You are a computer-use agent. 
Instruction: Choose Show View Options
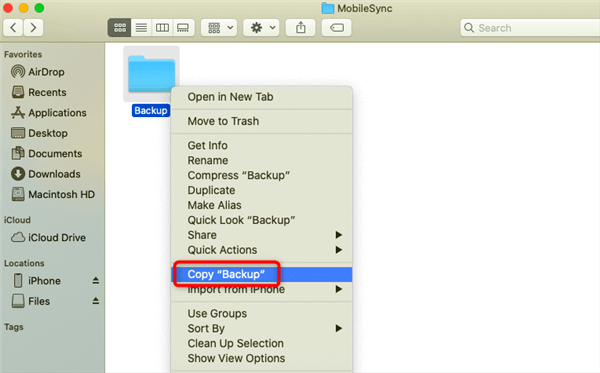click(x=261, y=358)
